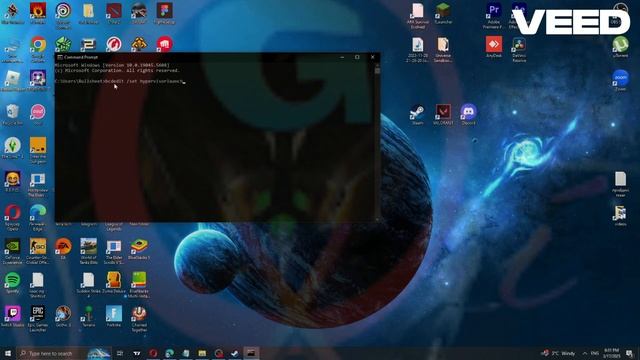The width and height of the screenshot is (640, 360).
Task: Open the Sudden Strike 4 shortcut file
Action: point(89,284)
